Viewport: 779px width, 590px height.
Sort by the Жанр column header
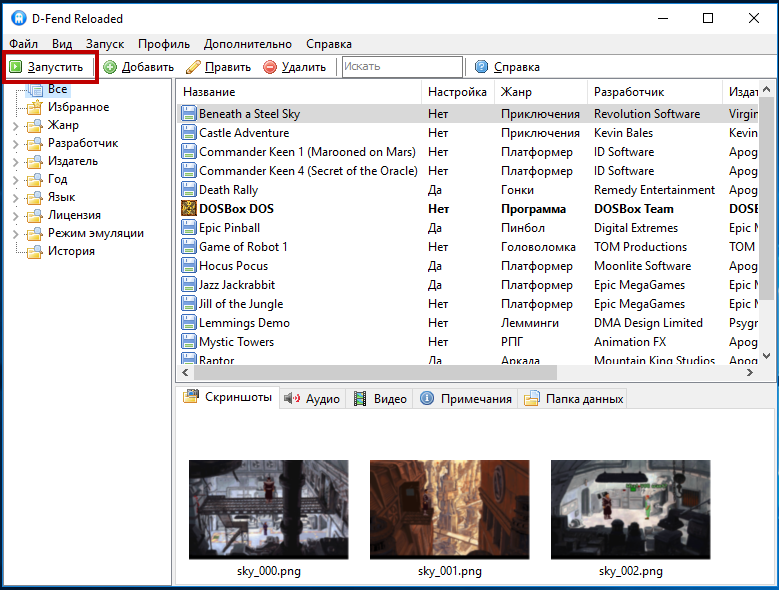[541, 92]
